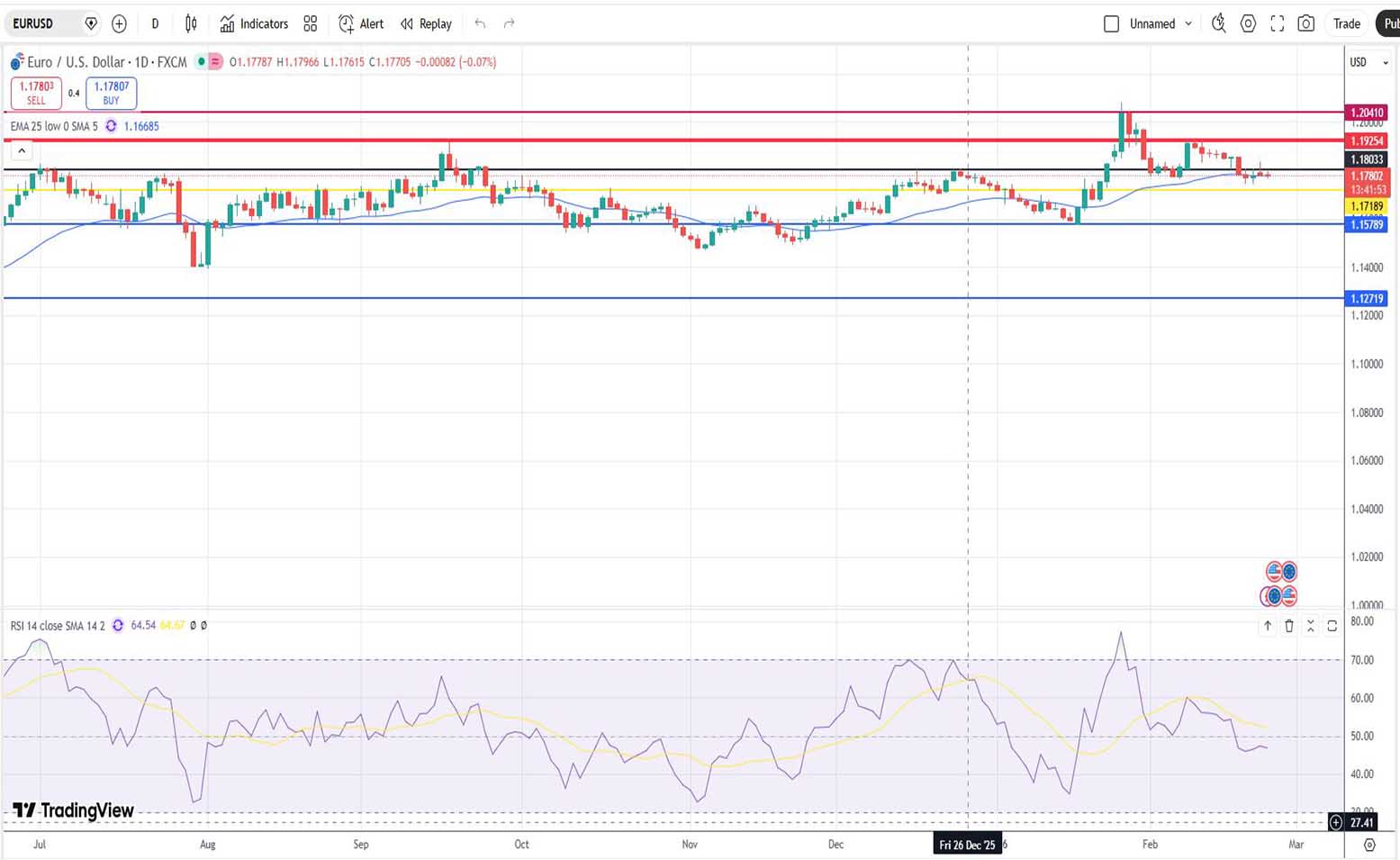Click the candlestick chart type icon
The height and width of the screenshot is (860, 1400).
[x=191, y=24]
